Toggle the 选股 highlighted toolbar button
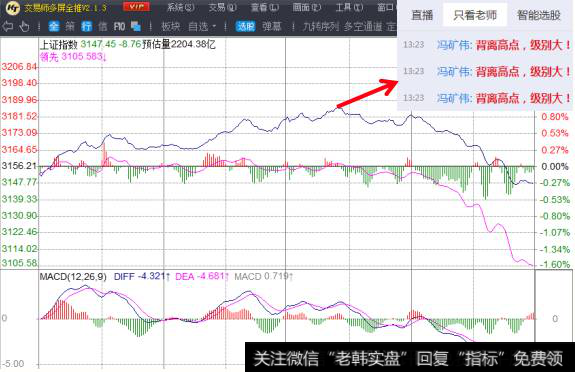The height and width of the screenshot is (372, 575). 245,26
